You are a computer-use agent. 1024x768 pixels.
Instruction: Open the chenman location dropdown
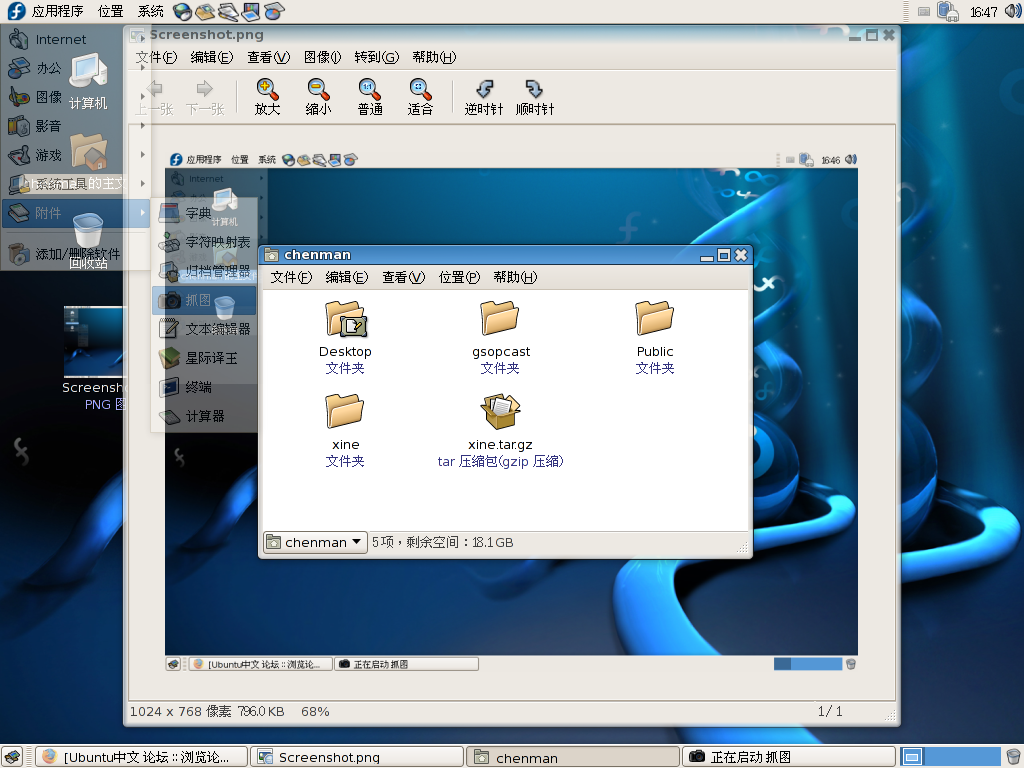pyautogui.click(x=315, y=542)
